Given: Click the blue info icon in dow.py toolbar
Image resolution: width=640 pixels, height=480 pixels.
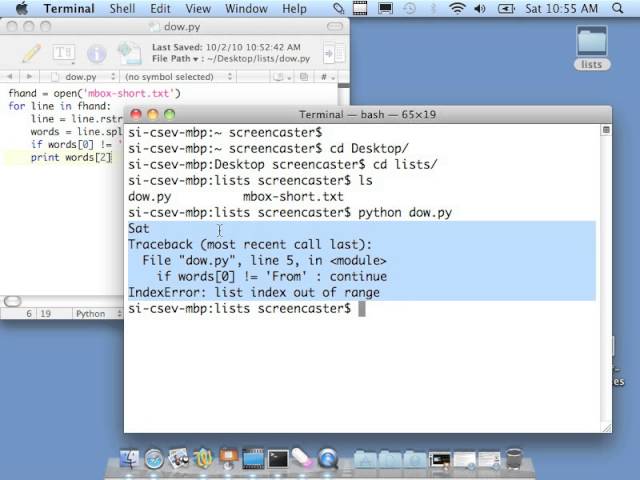Looking at the screenshot, I should (x=97, y=53).
